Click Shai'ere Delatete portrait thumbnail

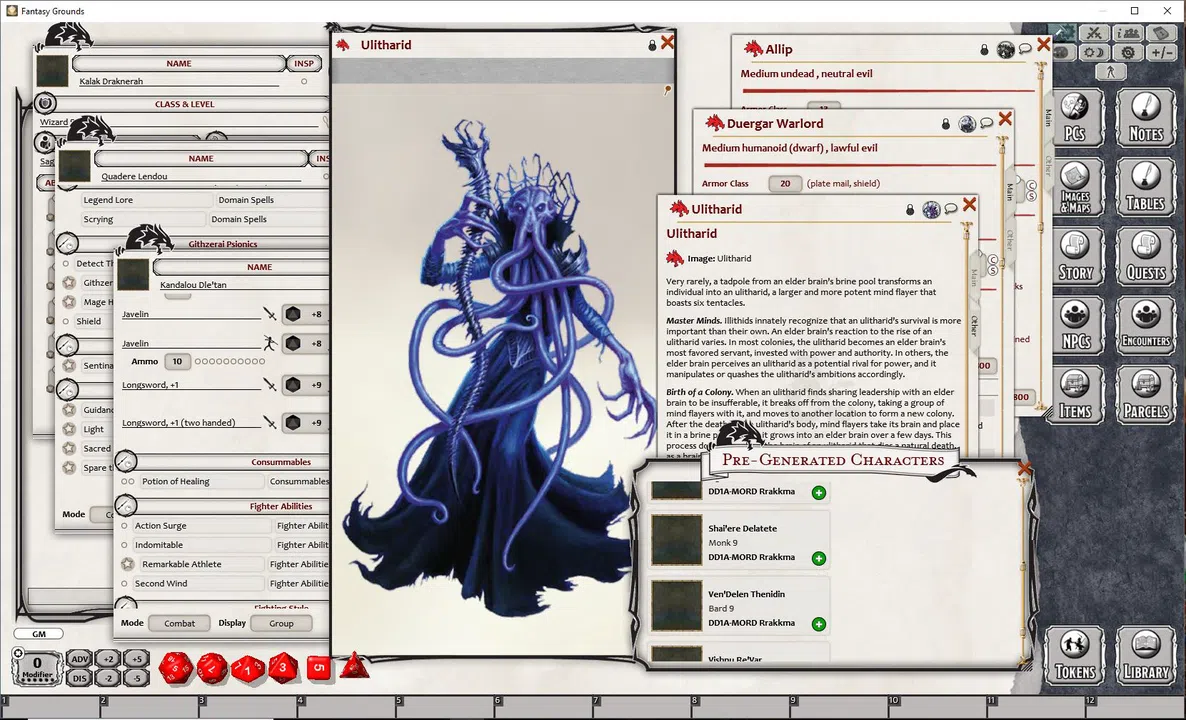point(676,540)
